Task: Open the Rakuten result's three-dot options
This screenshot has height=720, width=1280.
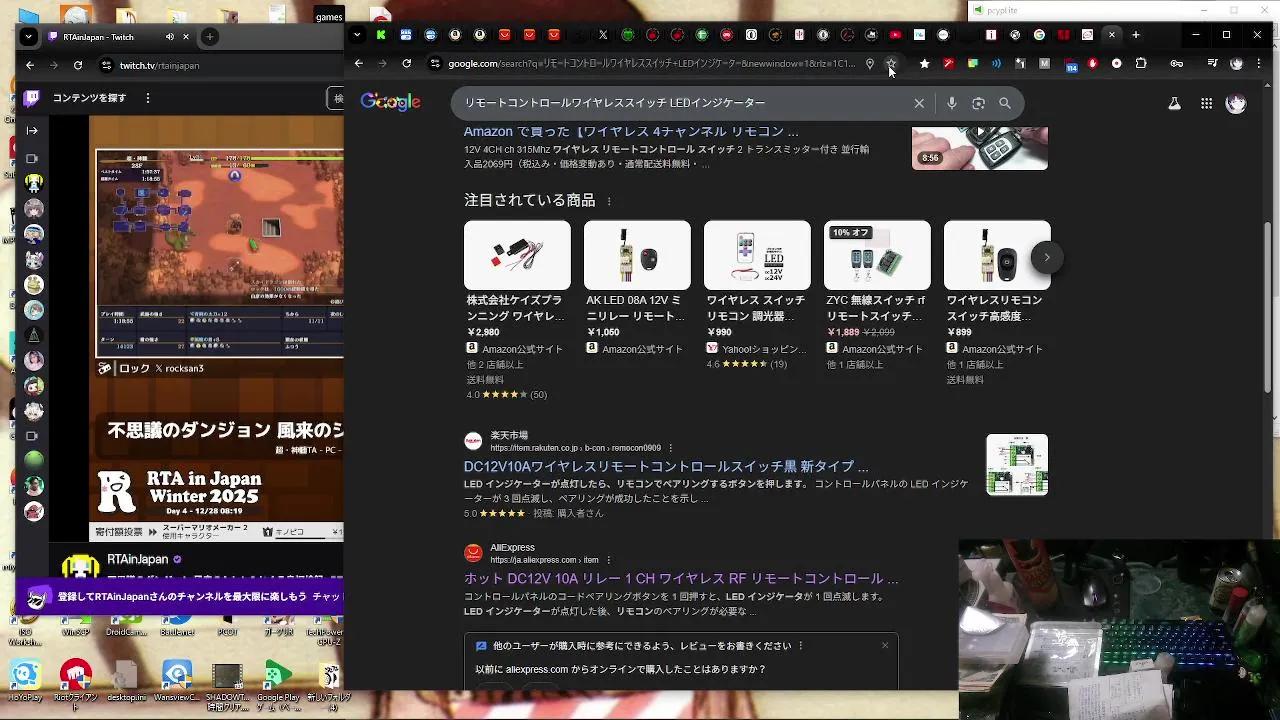Action: [671, 448]
